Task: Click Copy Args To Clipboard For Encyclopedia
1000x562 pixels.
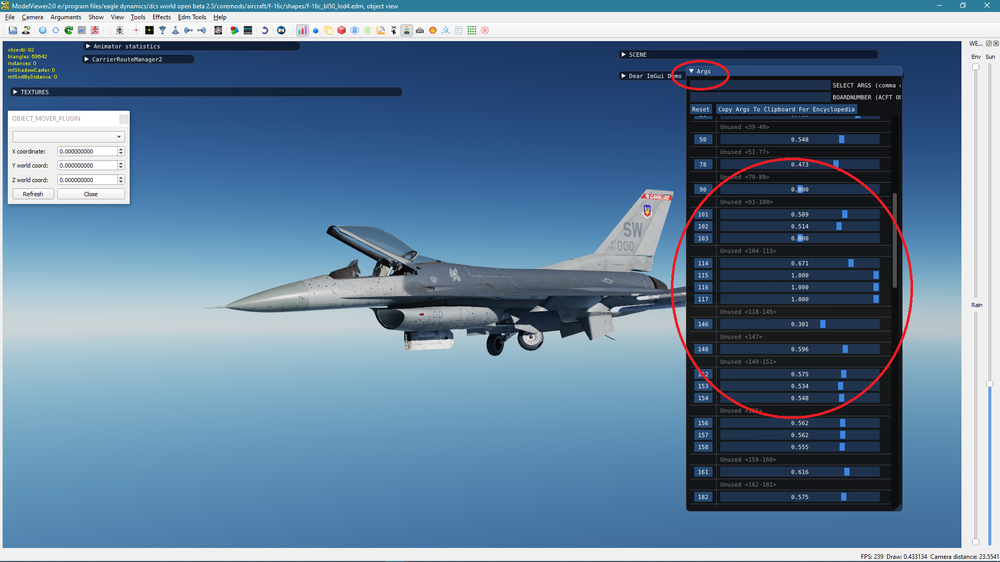Action: click(786, 109)
